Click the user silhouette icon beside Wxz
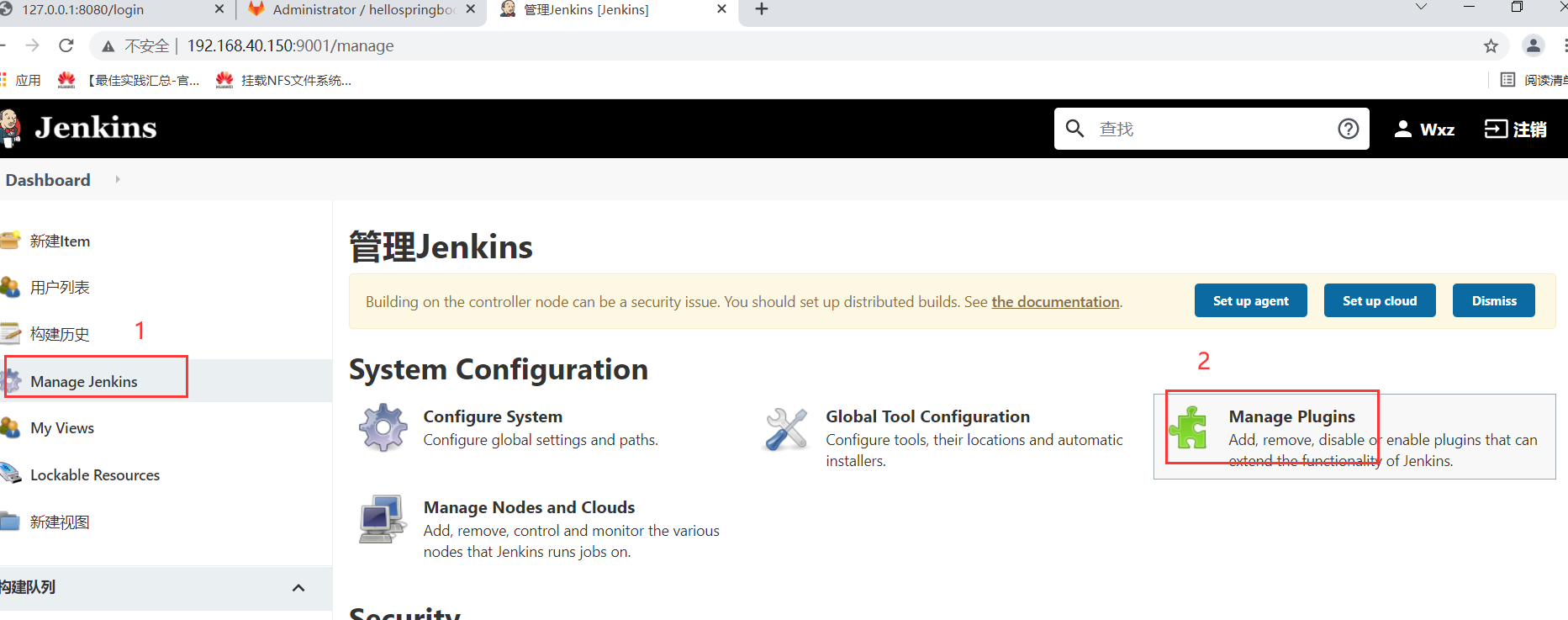The image size is (1568, 620). [1402, 129]
